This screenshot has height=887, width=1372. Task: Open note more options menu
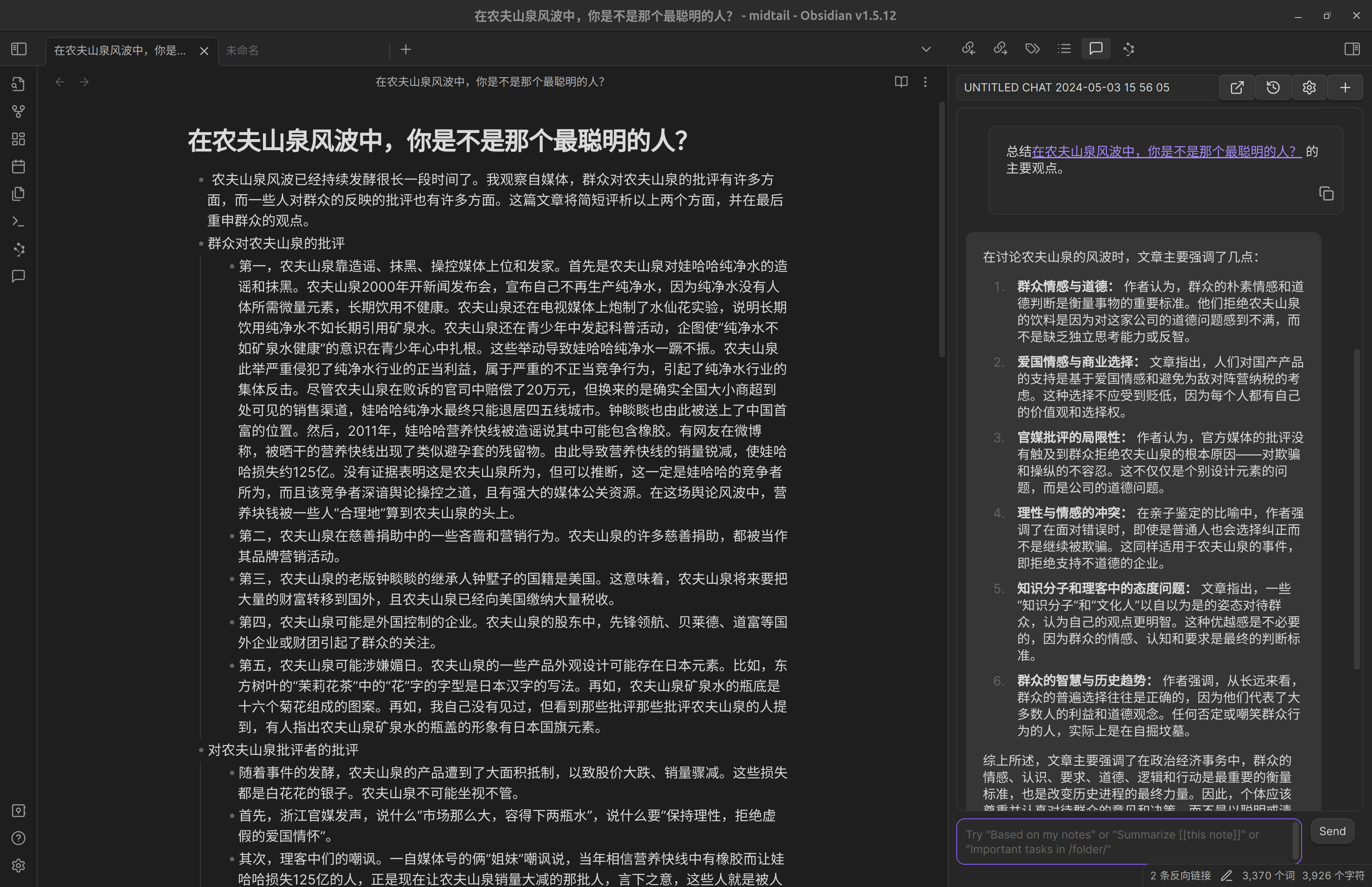(926, 82)
